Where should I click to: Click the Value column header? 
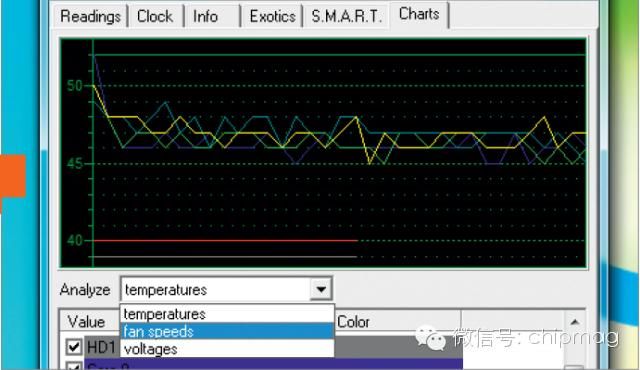point(87,322)
